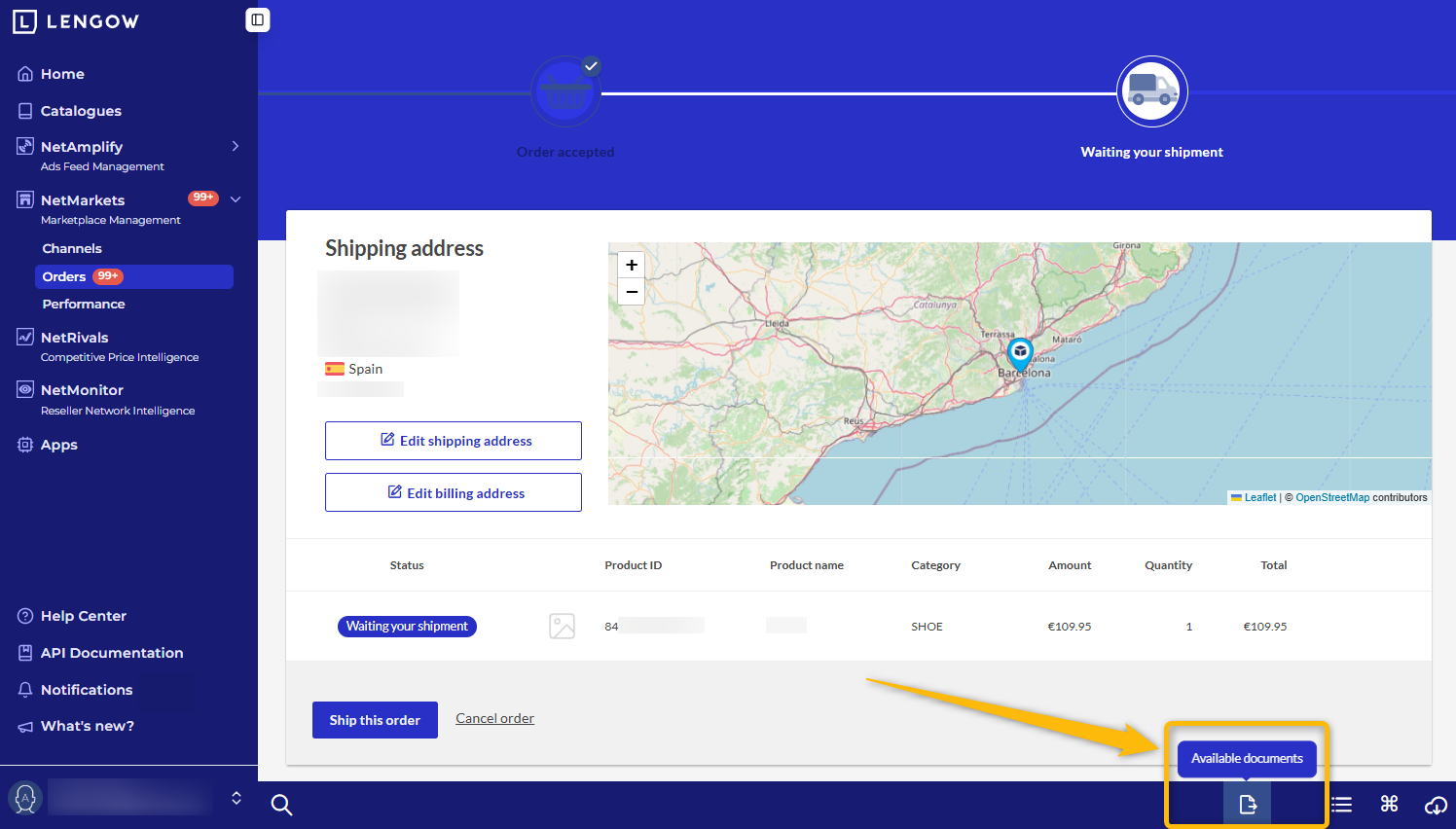Click the product image placeholder thumbnail
This screenshot has height=829, width=1456.
563,626
